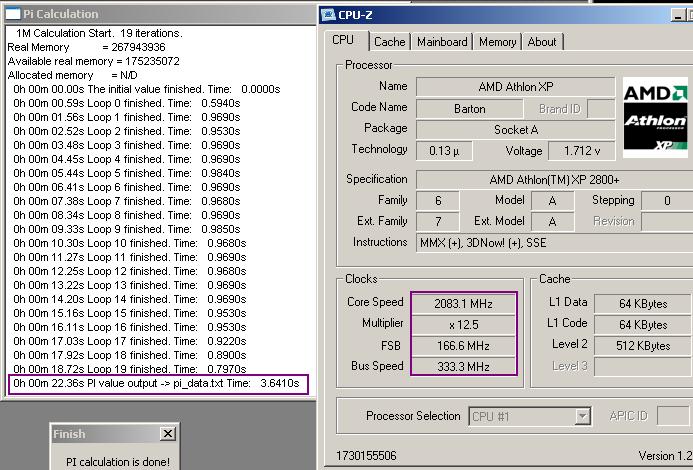The height and width of the screenshot is (470, 693).
Task: Click the Finish dialog title bar
Action: pyautogui.click(x=115, y=434)
